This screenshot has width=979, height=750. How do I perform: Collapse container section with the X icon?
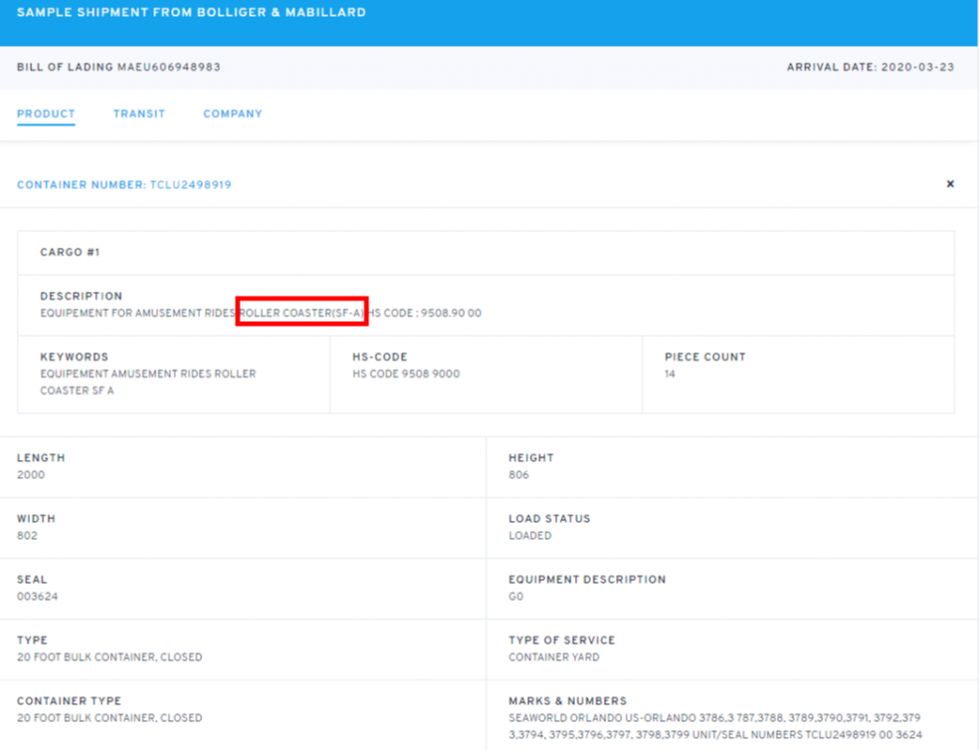click(x=950, y=184)
